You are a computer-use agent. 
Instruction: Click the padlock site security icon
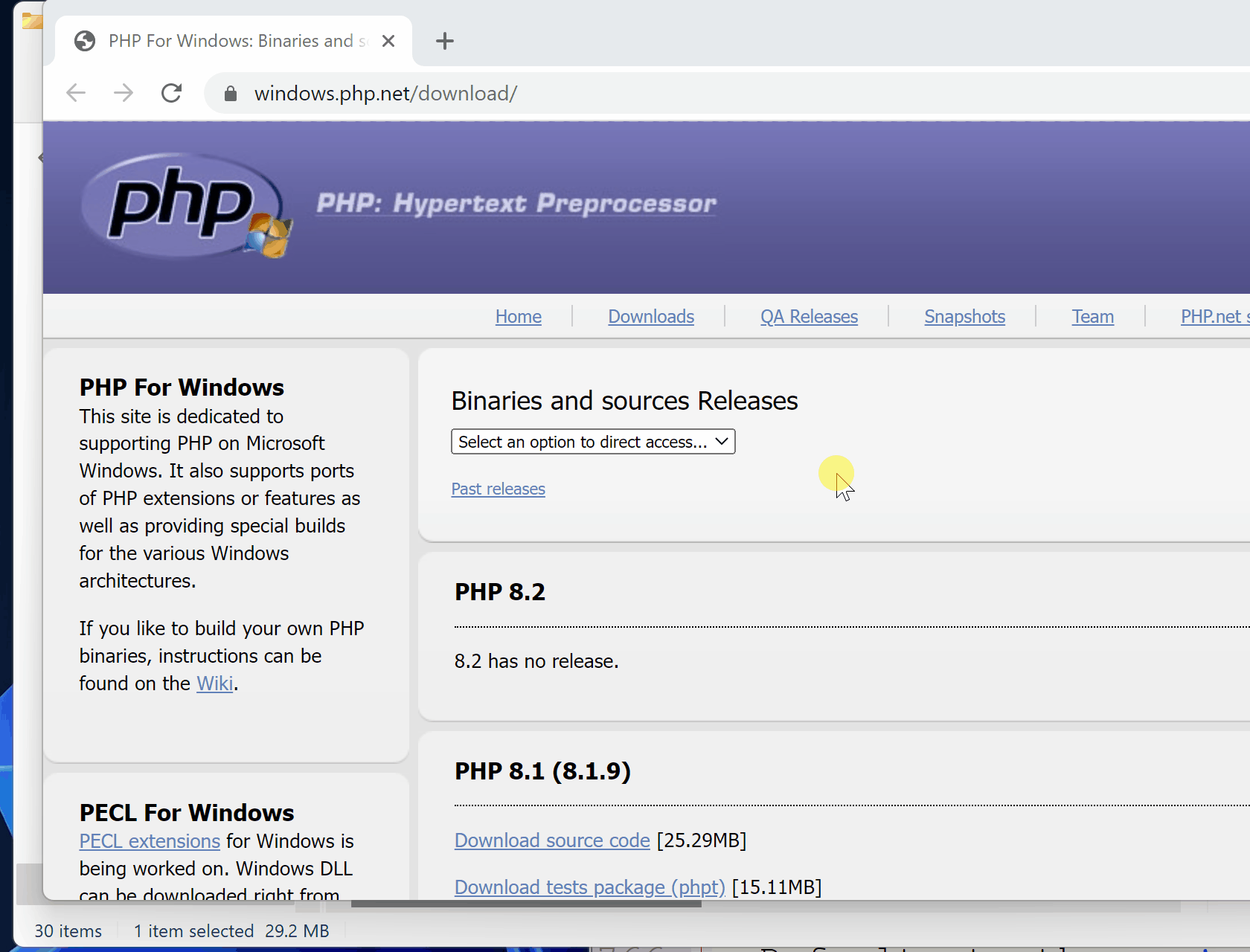pos(231,94)
